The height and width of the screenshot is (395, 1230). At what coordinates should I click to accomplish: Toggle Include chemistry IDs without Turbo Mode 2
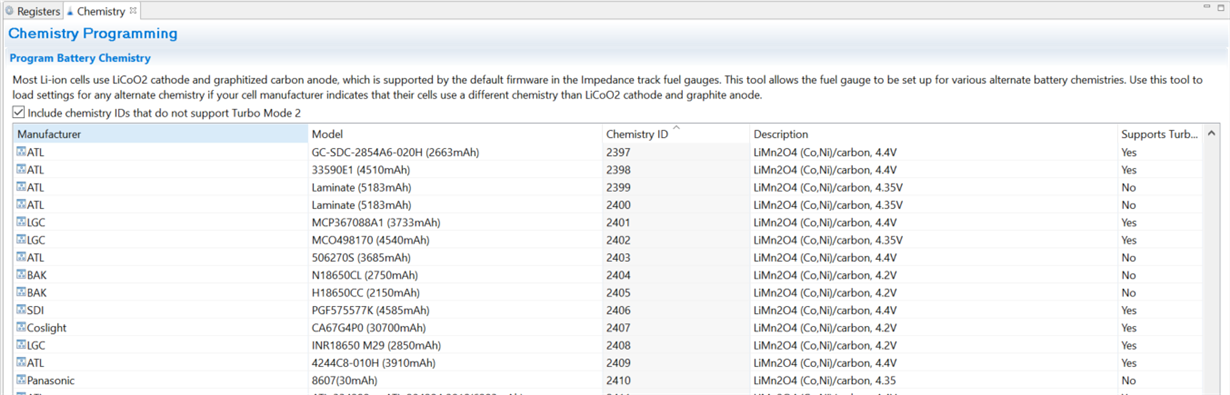(19, 113)
